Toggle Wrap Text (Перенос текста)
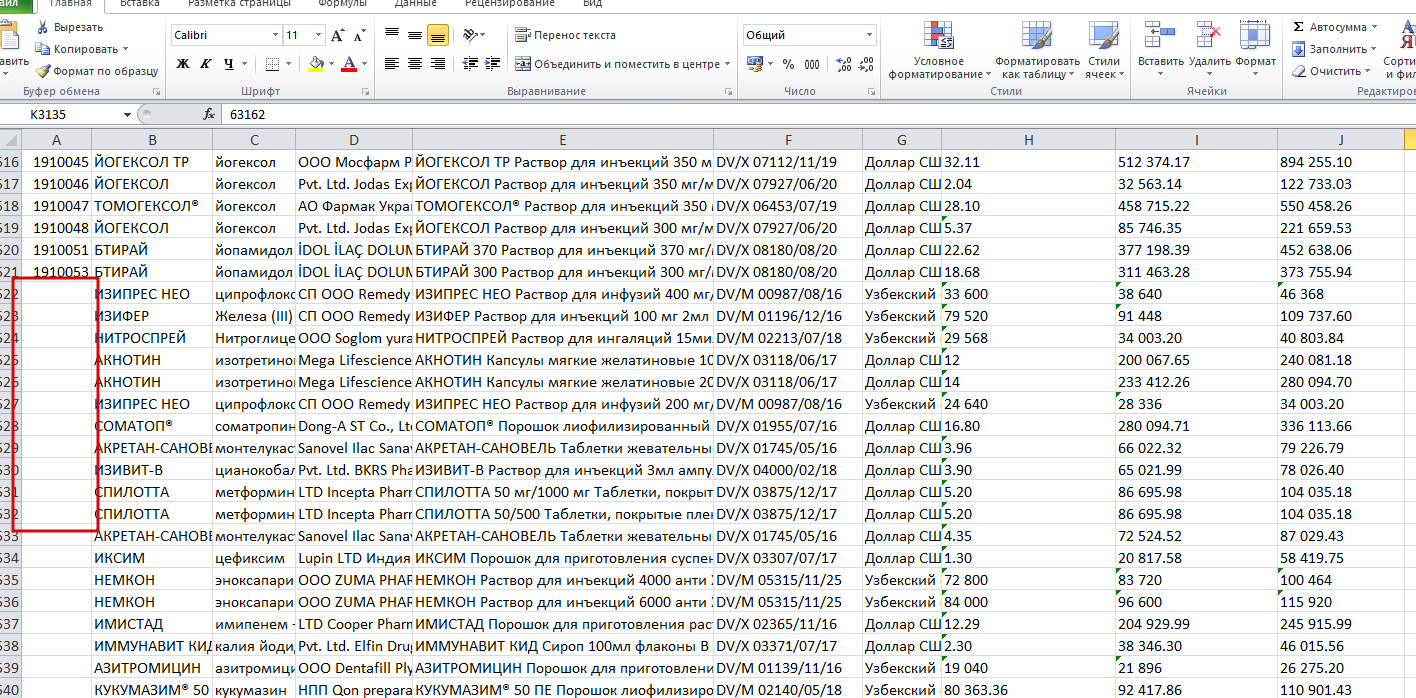The height and width of the screenshot is (698, 1416). [565, 35]
